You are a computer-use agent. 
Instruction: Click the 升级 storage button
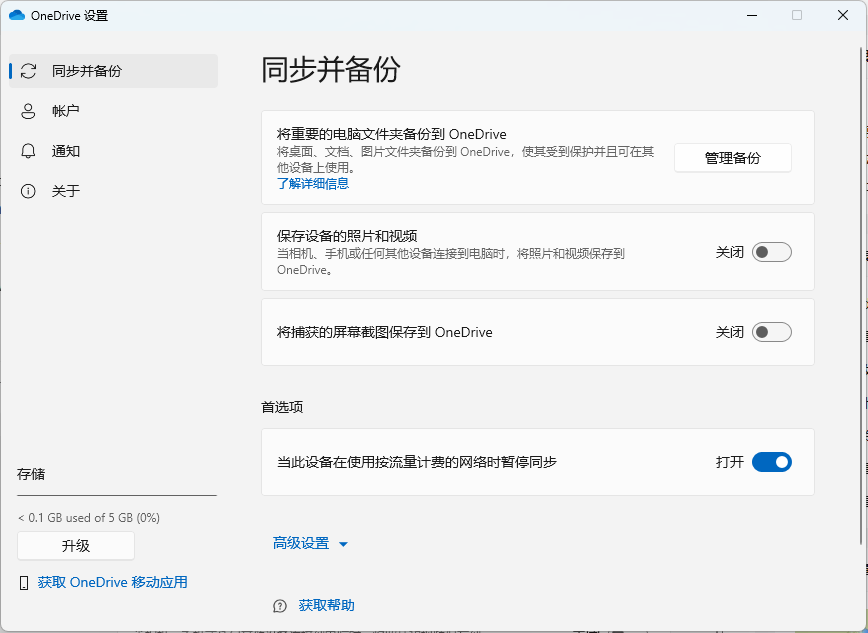76,545
